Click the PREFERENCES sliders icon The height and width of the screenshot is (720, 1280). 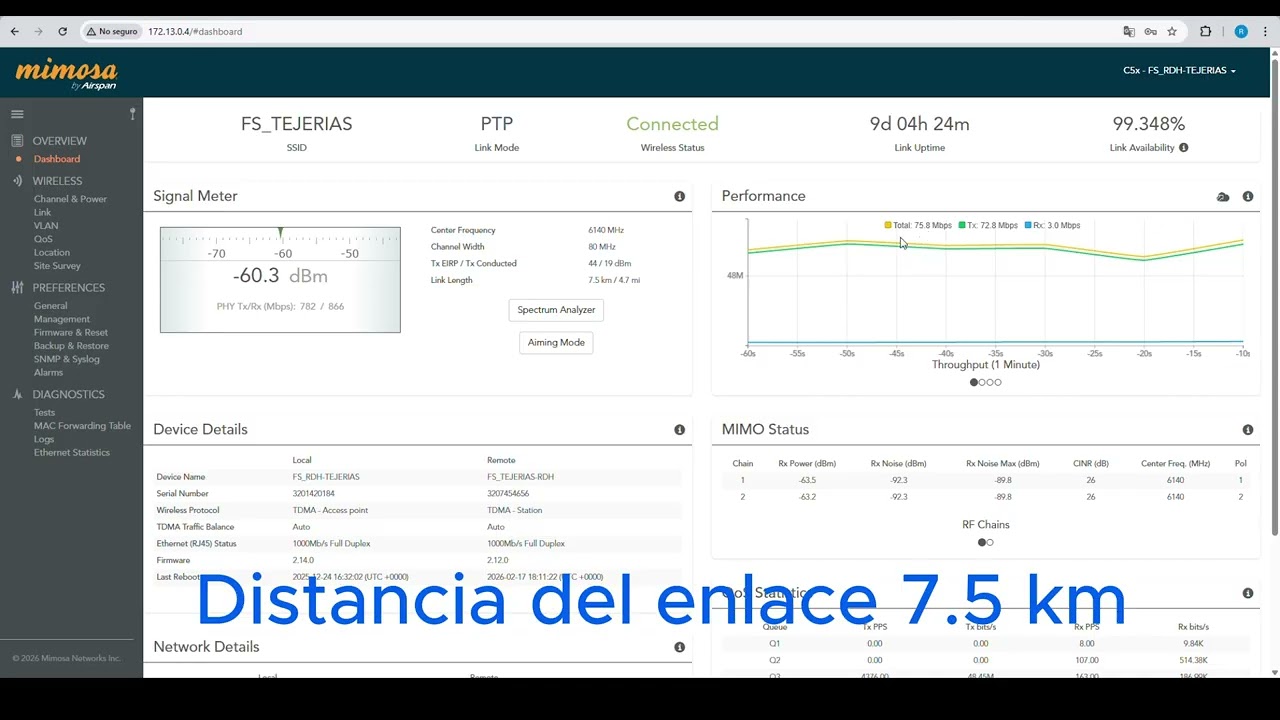coord(17,288)
